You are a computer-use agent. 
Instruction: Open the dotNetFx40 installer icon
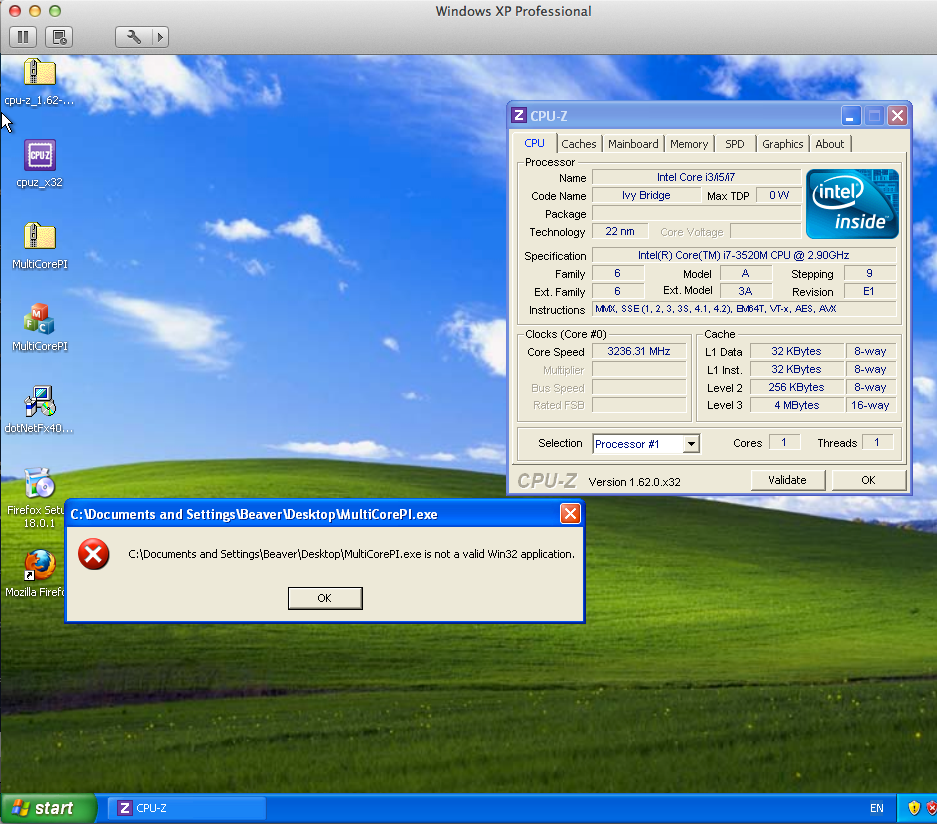[x=40, y=402]
